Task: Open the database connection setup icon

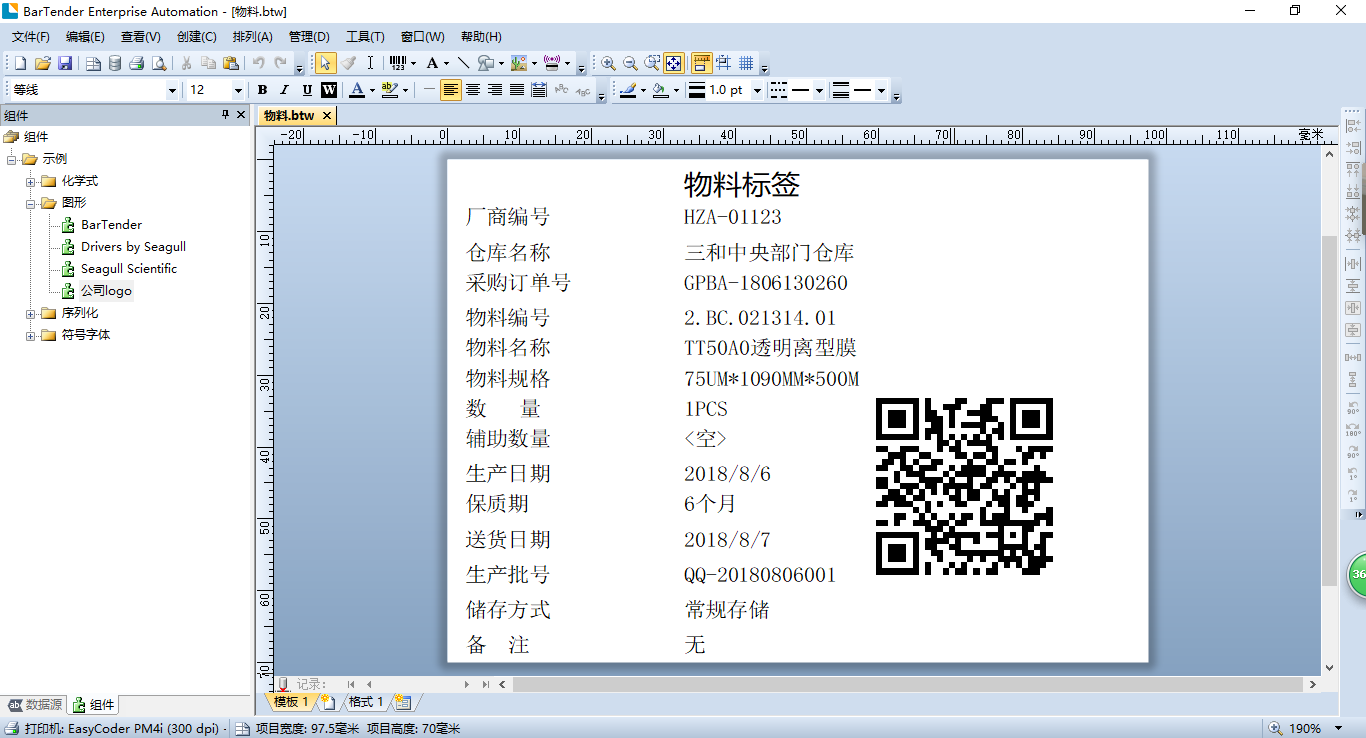Action: point(115,63)
